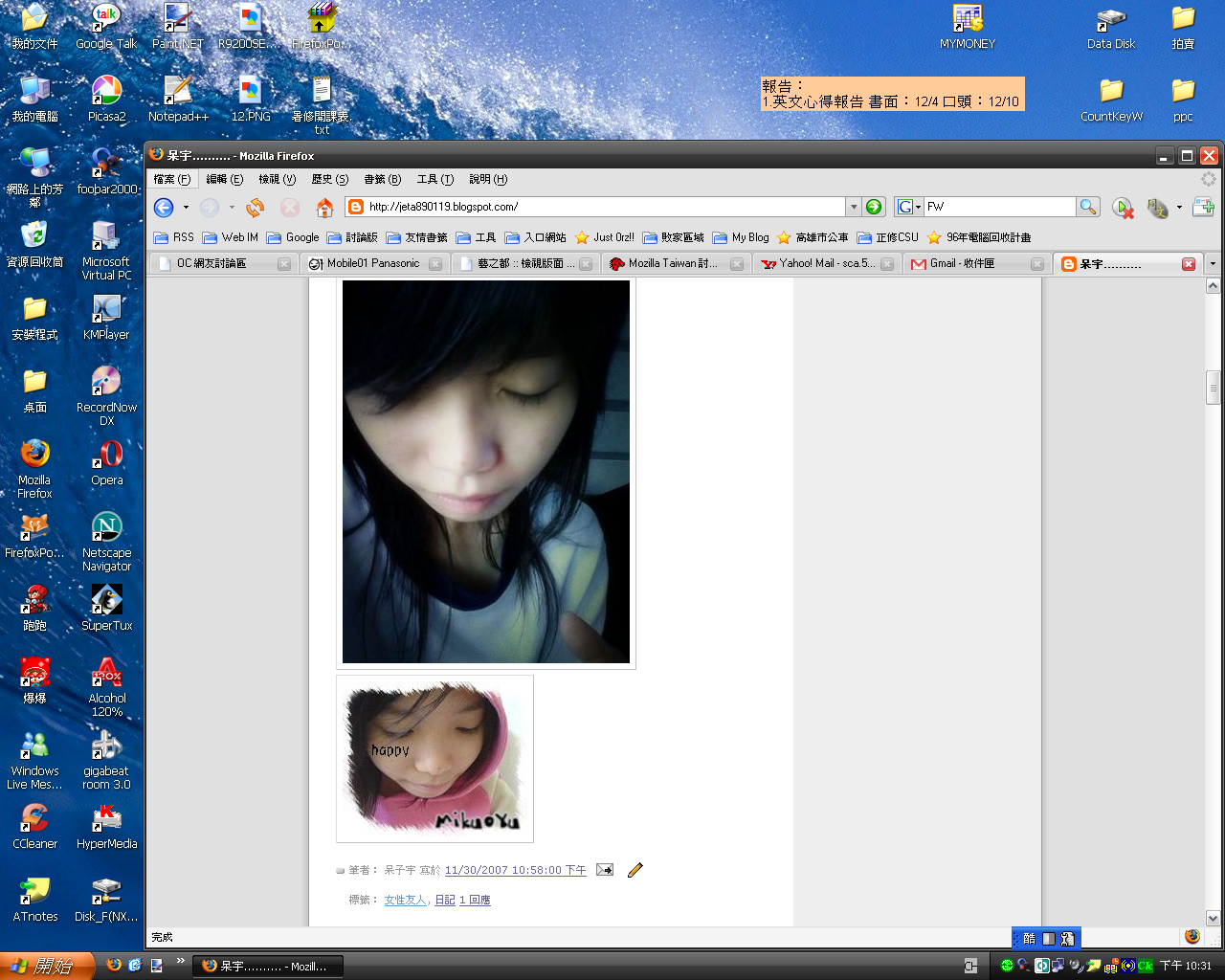Click the search magnifier icon
The width and height of the screenshot is (1225, 980).
(1087, 207)
